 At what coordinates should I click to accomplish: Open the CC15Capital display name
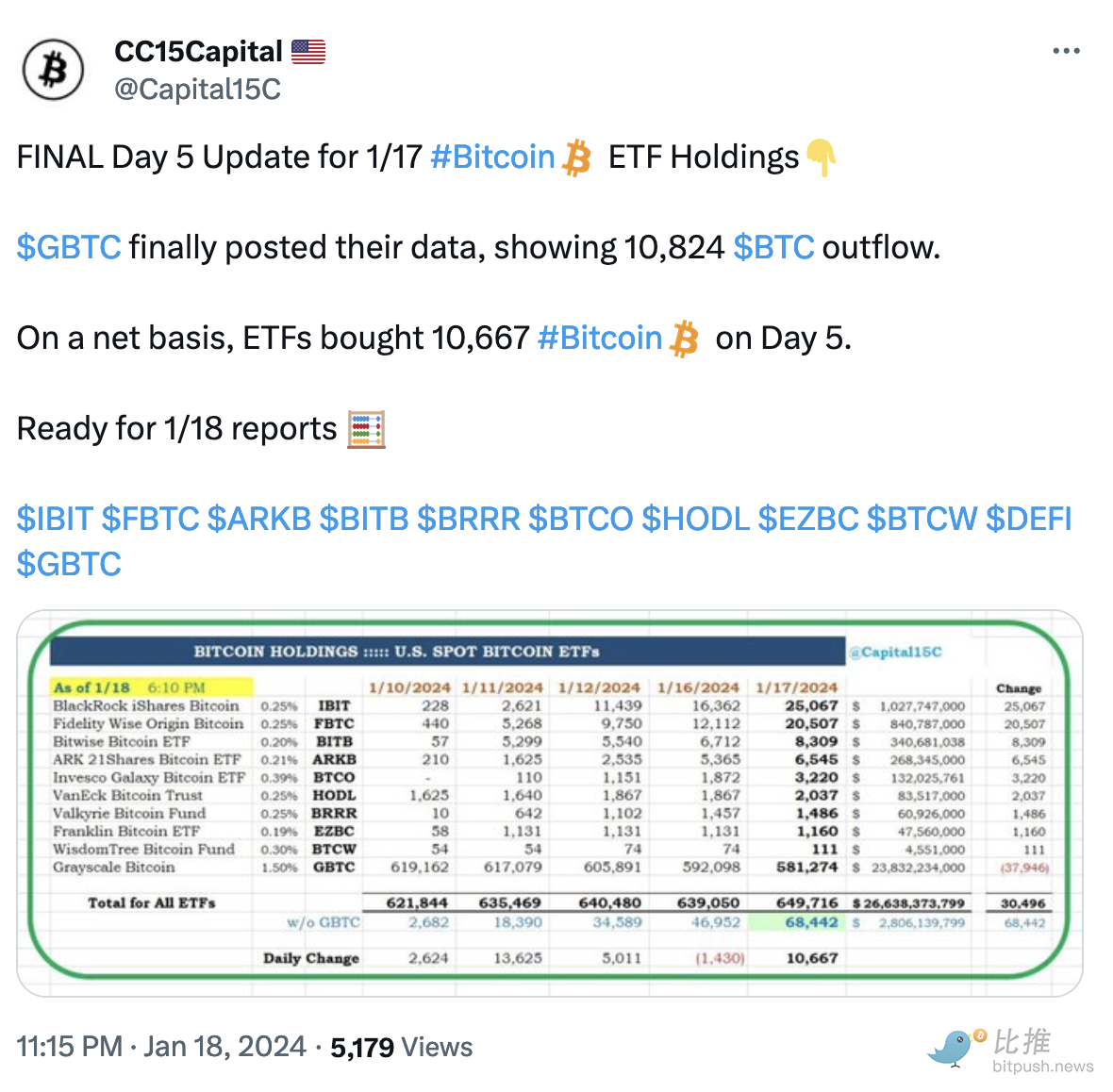198,52
